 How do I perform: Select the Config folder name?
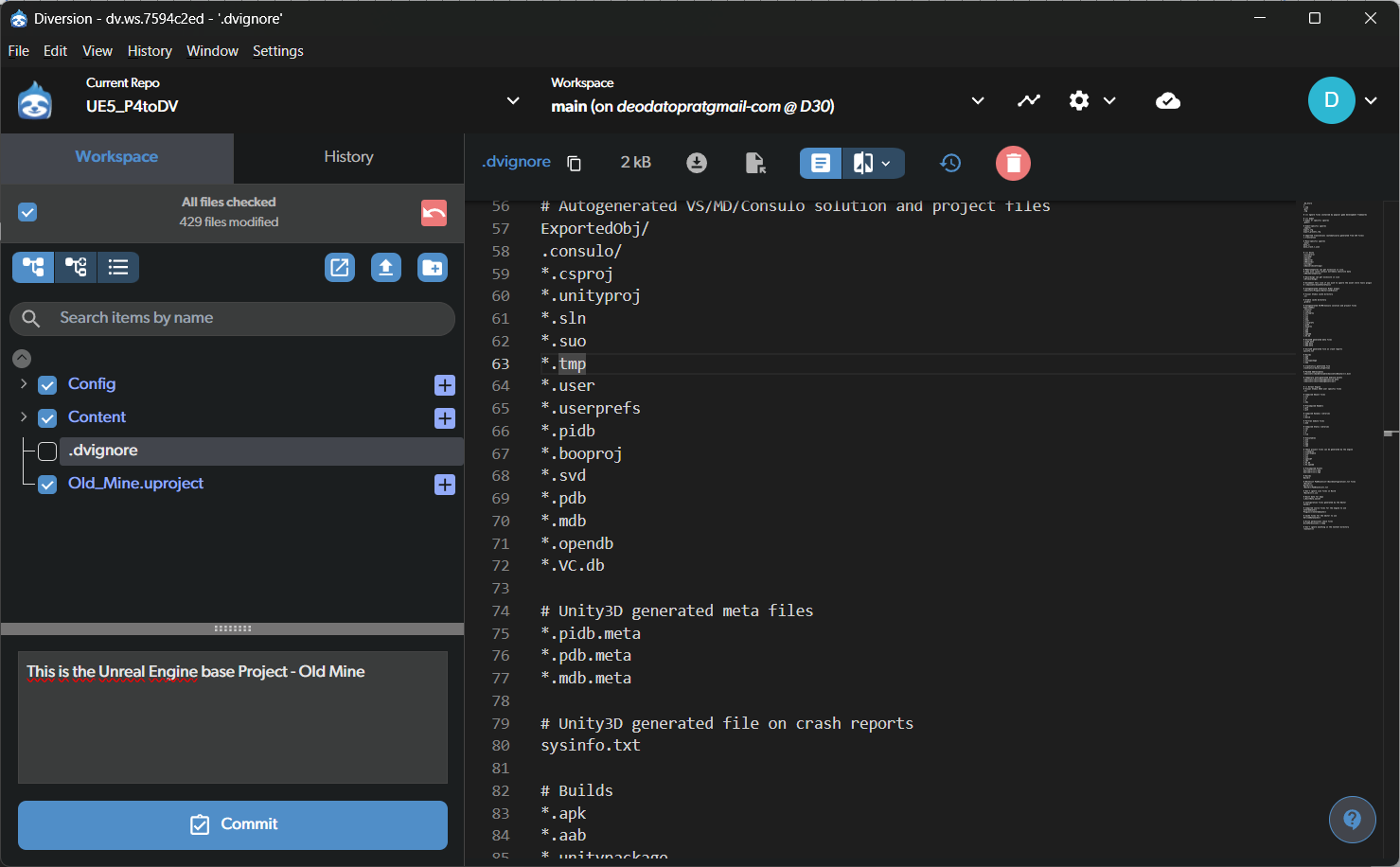pyautogui.click(x=92, y=383)
